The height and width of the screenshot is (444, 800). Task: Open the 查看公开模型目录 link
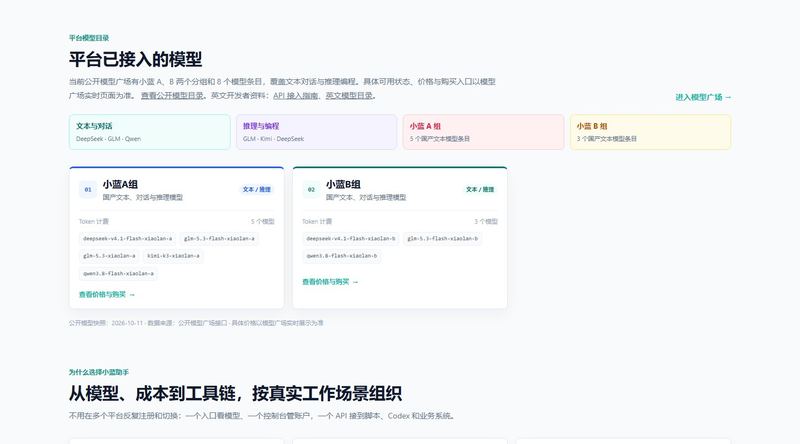point(172,95)
